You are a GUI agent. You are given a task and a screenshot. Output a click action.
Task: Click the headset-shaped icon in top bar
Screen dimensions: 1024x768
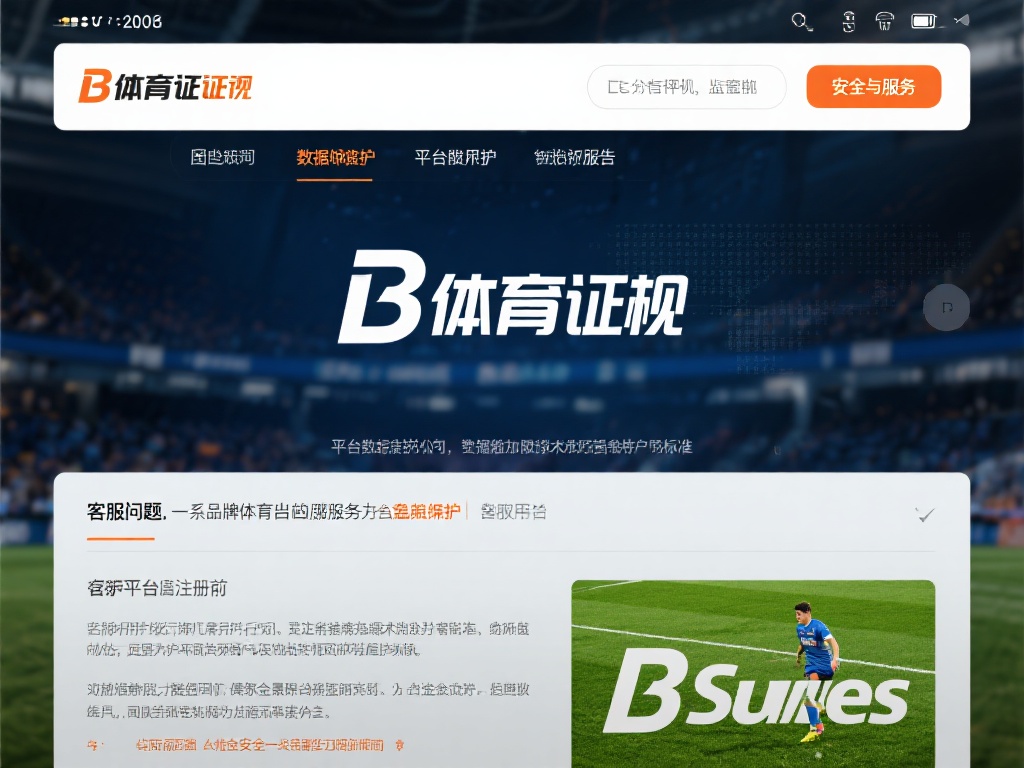[885, 22]
